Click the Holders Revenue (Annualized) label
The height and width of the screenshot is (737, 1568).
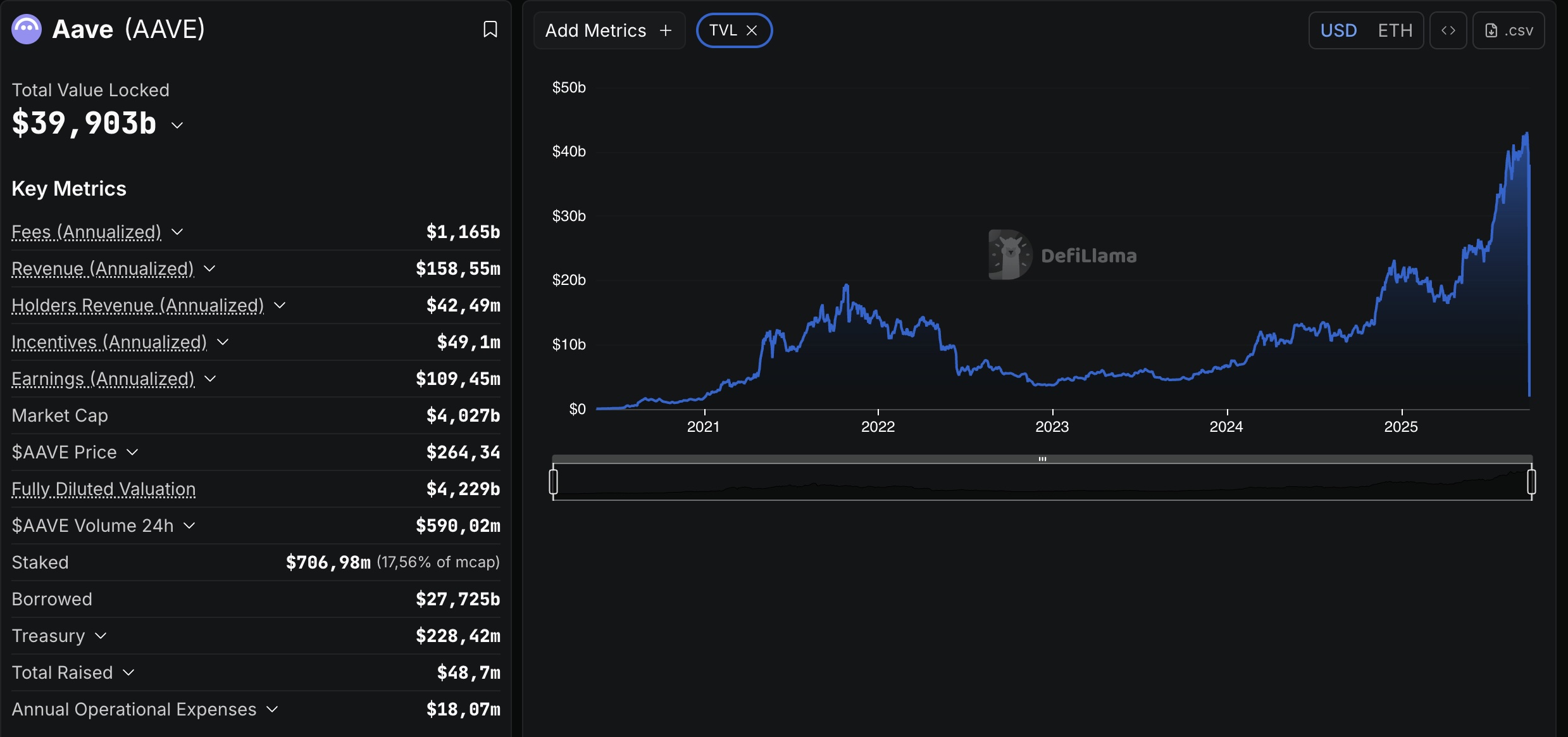click(138, 305)
